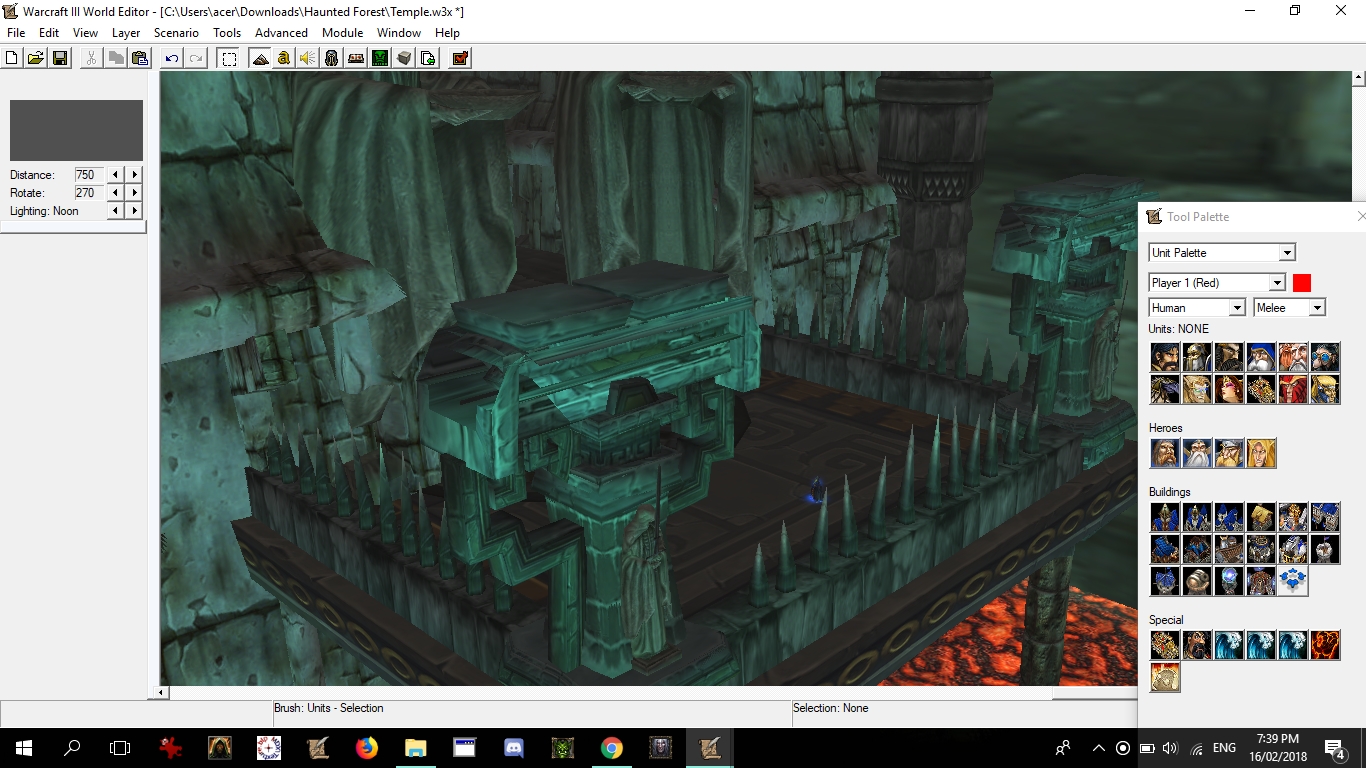Open the Scenario menu
The image size is (1366, 768).
point(176,33)
